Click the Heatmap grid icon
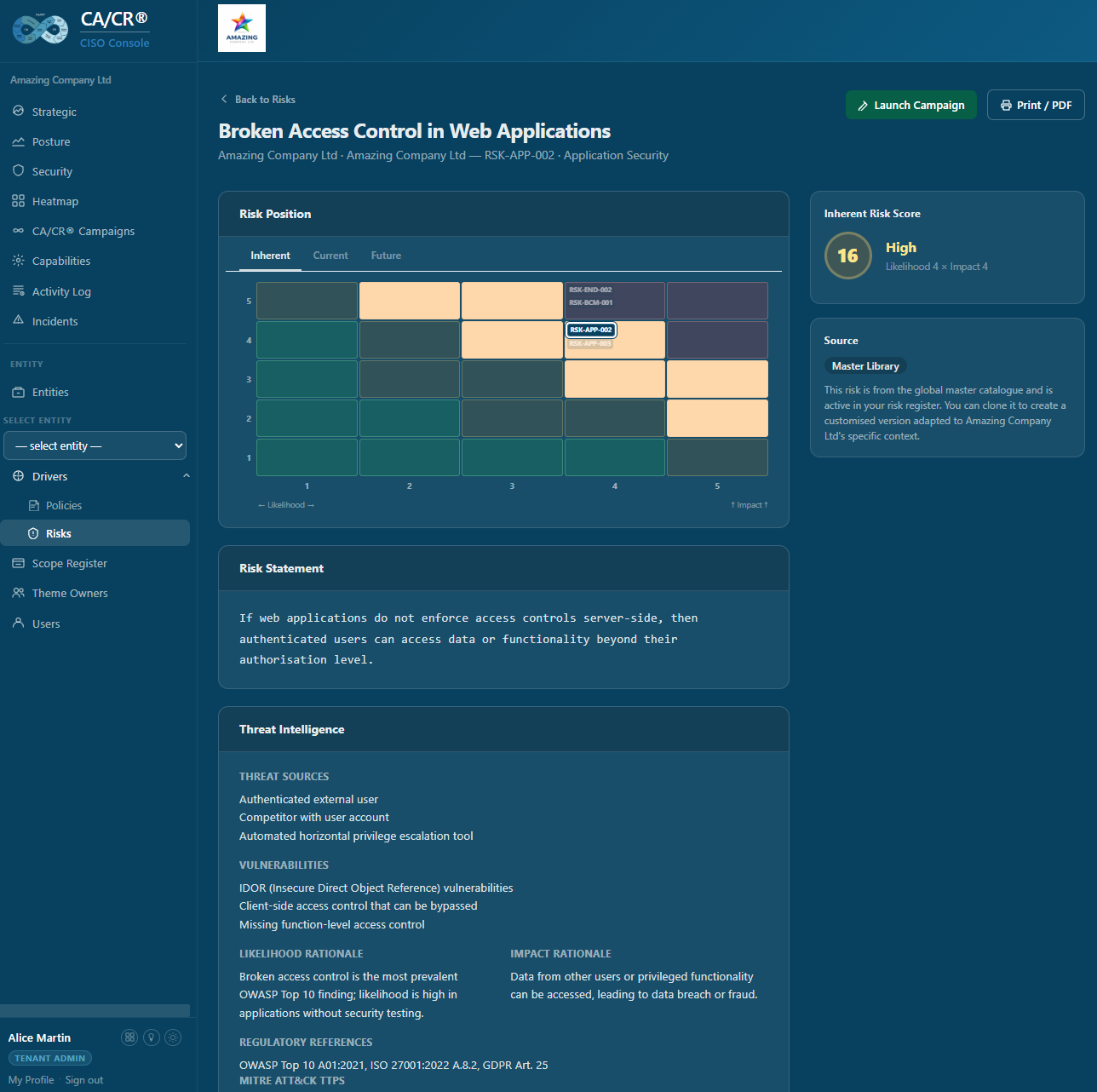 tap(19, 201)
